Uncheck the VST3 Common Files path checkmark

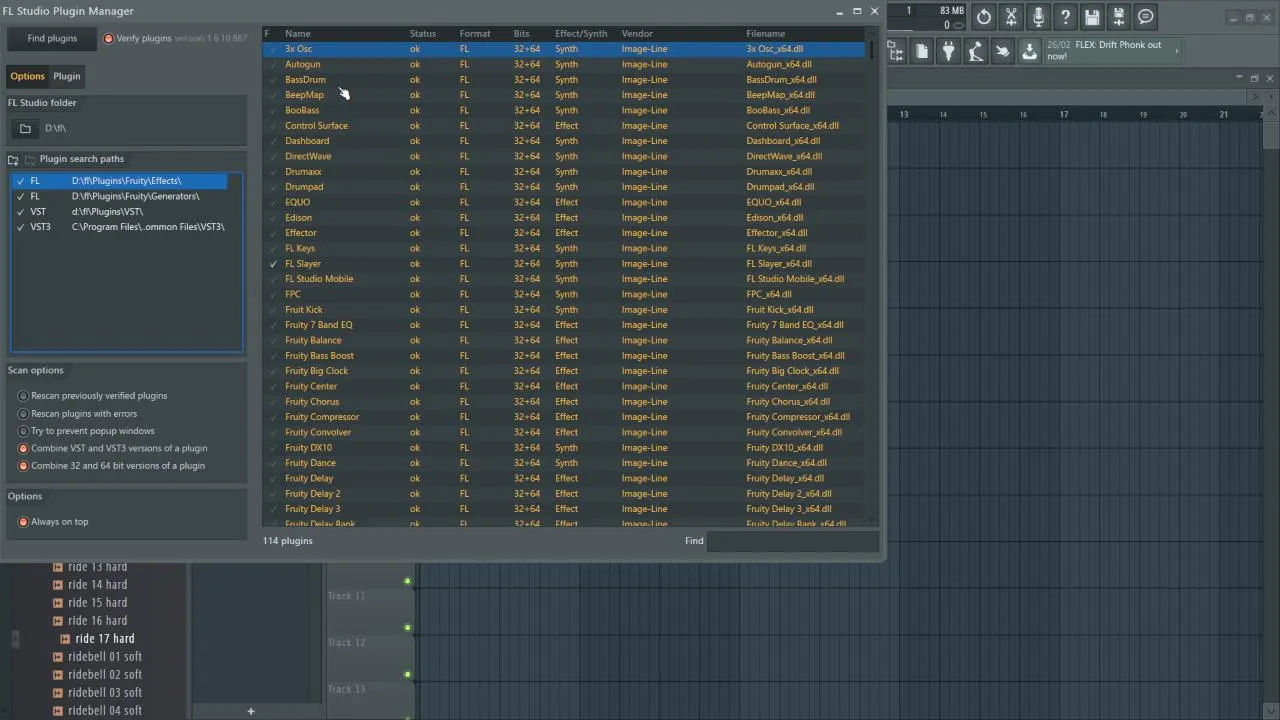click(20, 227)
